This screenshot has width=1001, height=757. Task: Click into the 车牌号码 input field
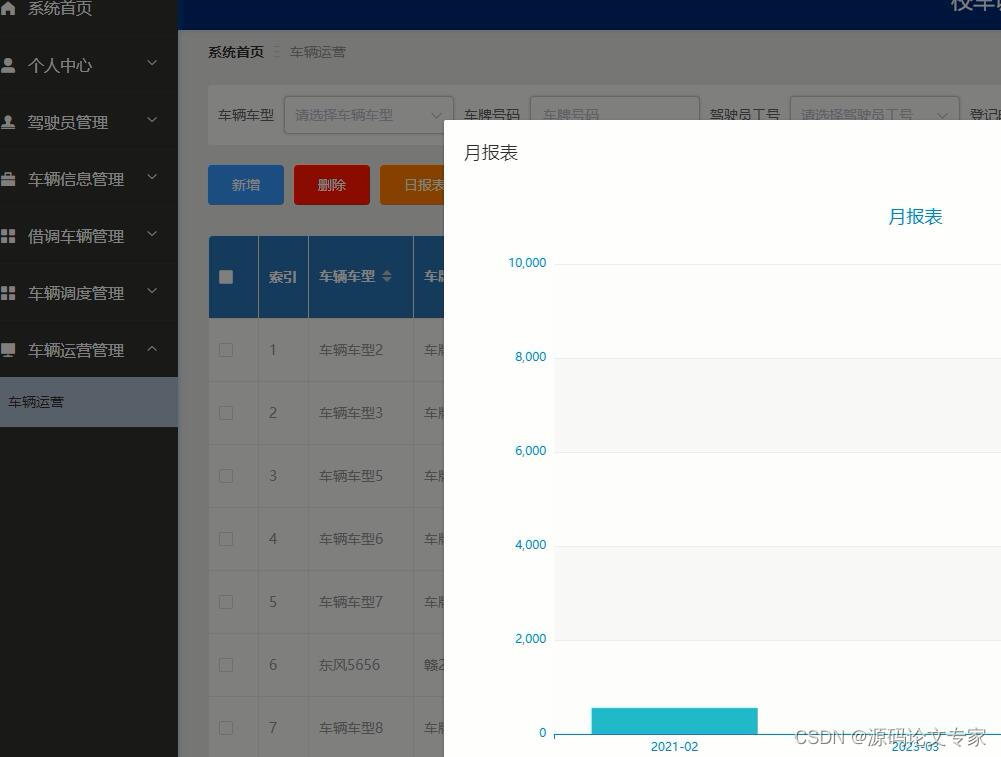click(x=614, y=114)
